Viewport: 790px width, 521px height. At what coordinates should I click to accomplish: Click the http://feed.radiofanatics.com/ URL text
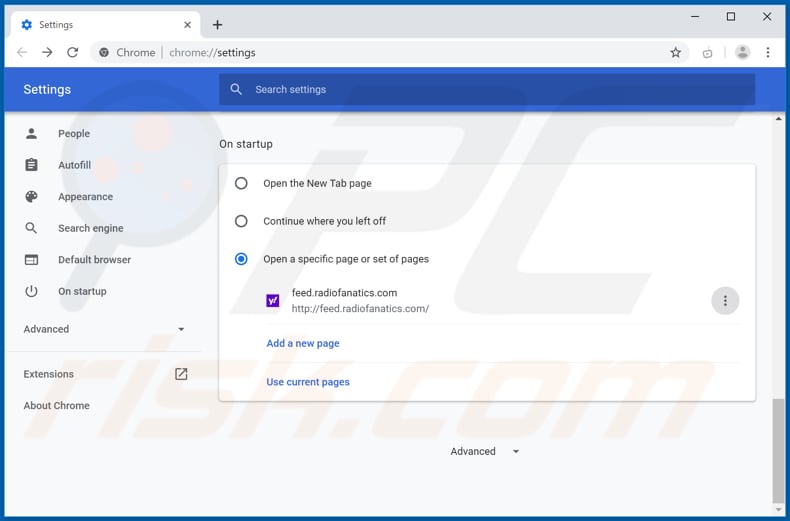(x=360, y=308)
